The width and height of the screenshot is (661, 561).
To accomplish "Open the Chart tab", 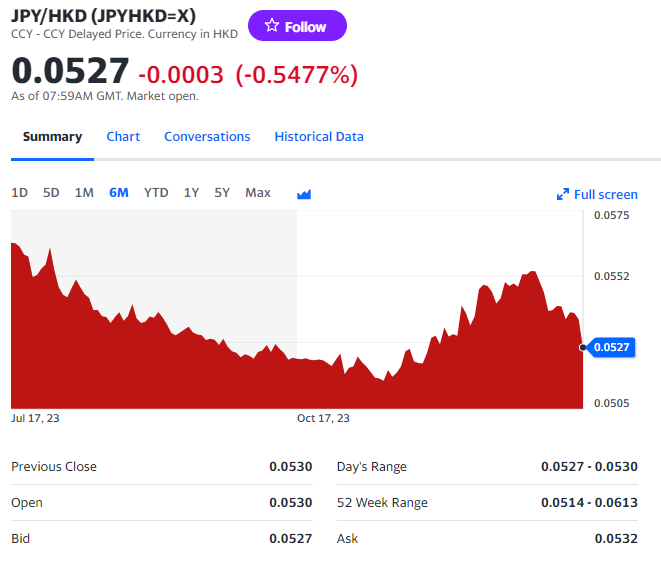I will point(123,136).
